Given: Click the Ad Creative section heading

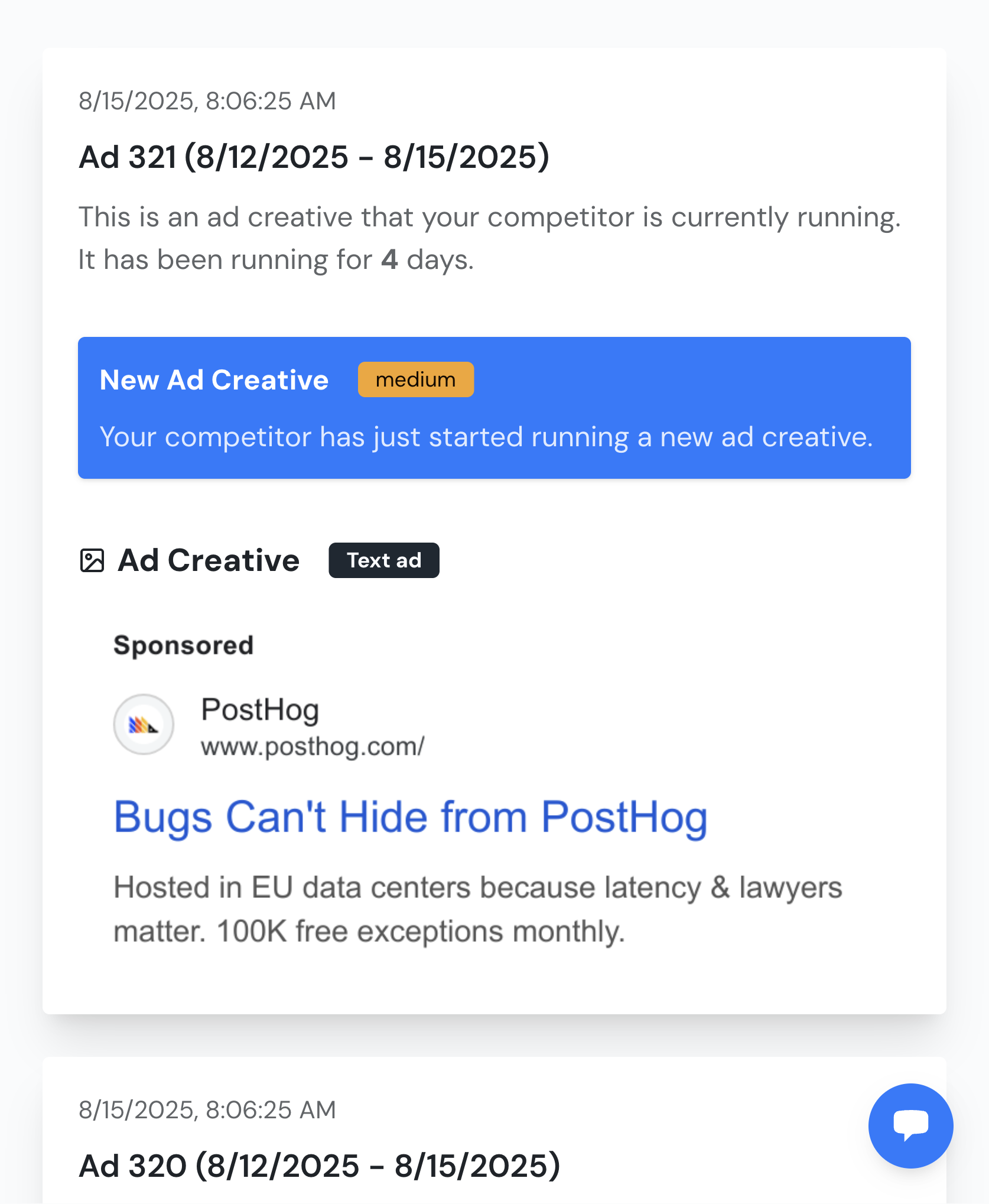Looking at the screenshot, I should (209, 560).
